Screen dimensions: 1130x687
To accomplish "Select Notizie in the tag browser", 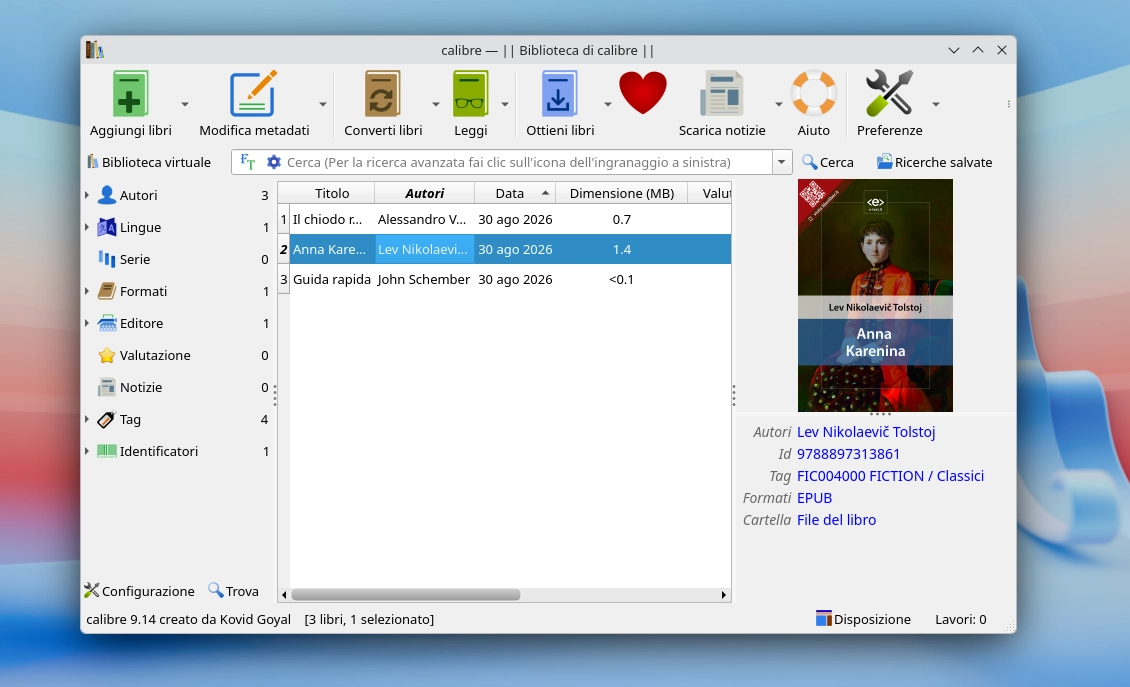I will click(x=141, y=387).
